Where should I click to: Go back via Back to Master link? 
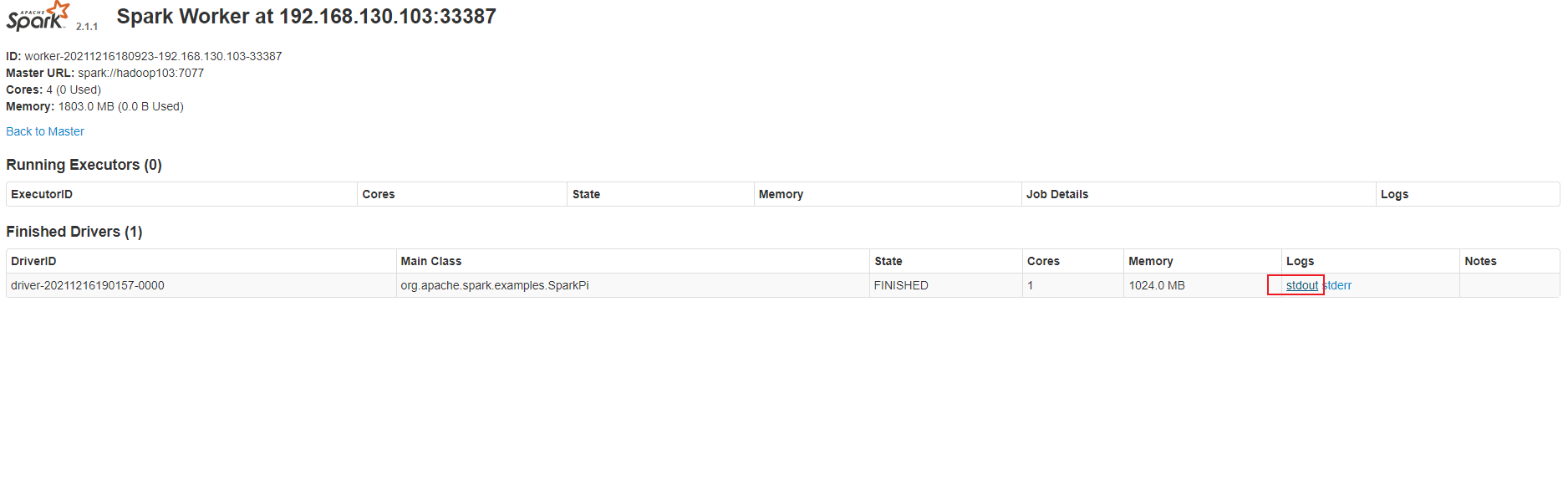tap(45, 131)
